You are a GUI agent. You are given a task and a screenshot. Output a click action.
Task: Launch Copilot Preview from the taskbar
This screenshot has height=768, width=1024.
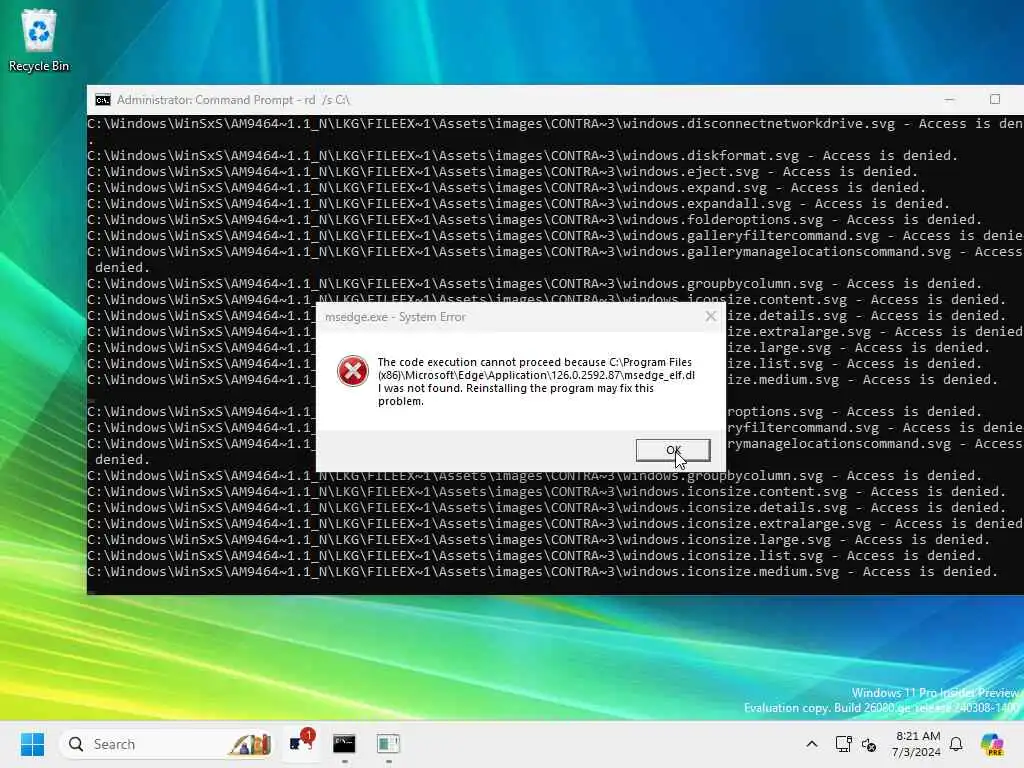(x=992, y=744)
